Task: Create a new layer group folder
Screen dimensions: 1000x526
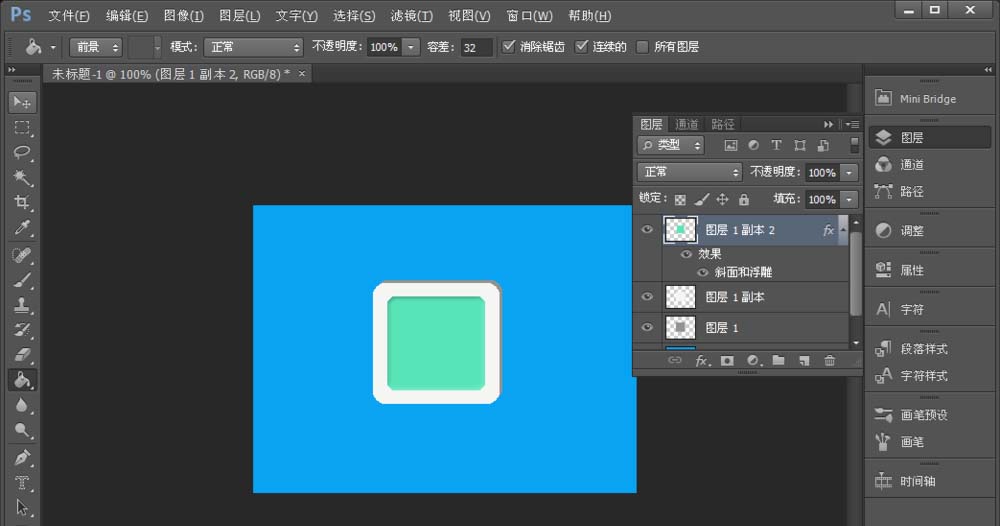Action: click(x=778, y=360)
